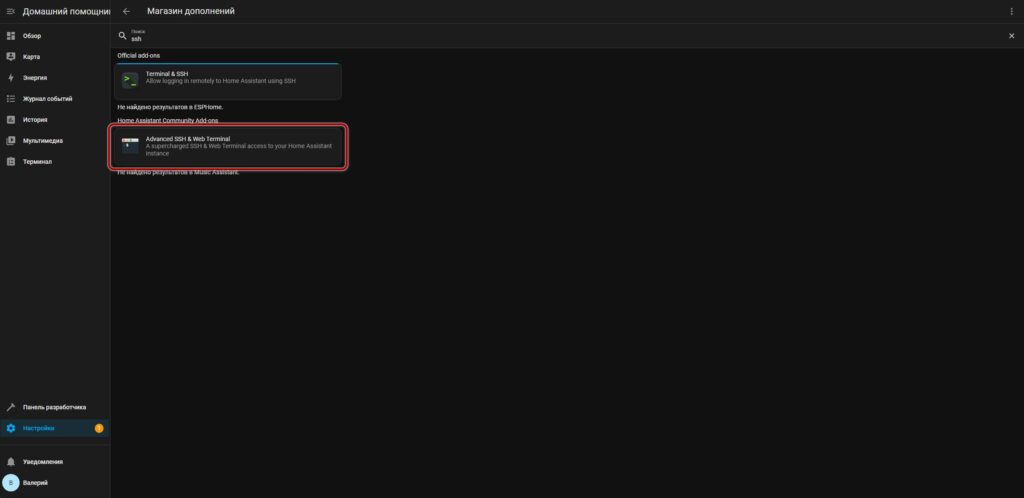Open Журнал событий in the sidebar
1024x498 pixels.
(x=47, y=98)
